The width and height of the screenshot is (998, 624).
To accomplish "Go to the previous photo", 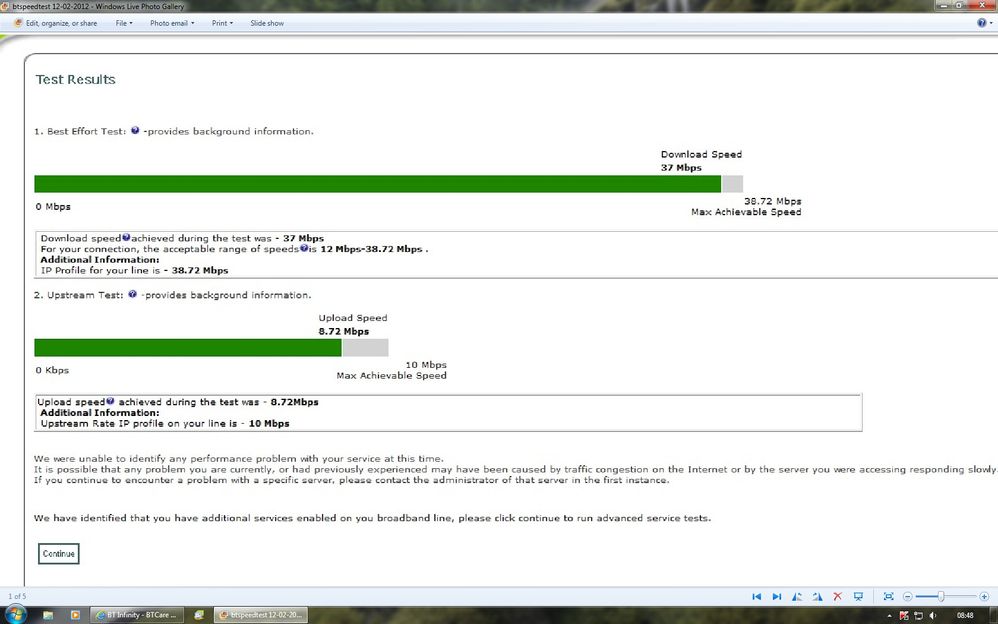I will click(758, 597).
